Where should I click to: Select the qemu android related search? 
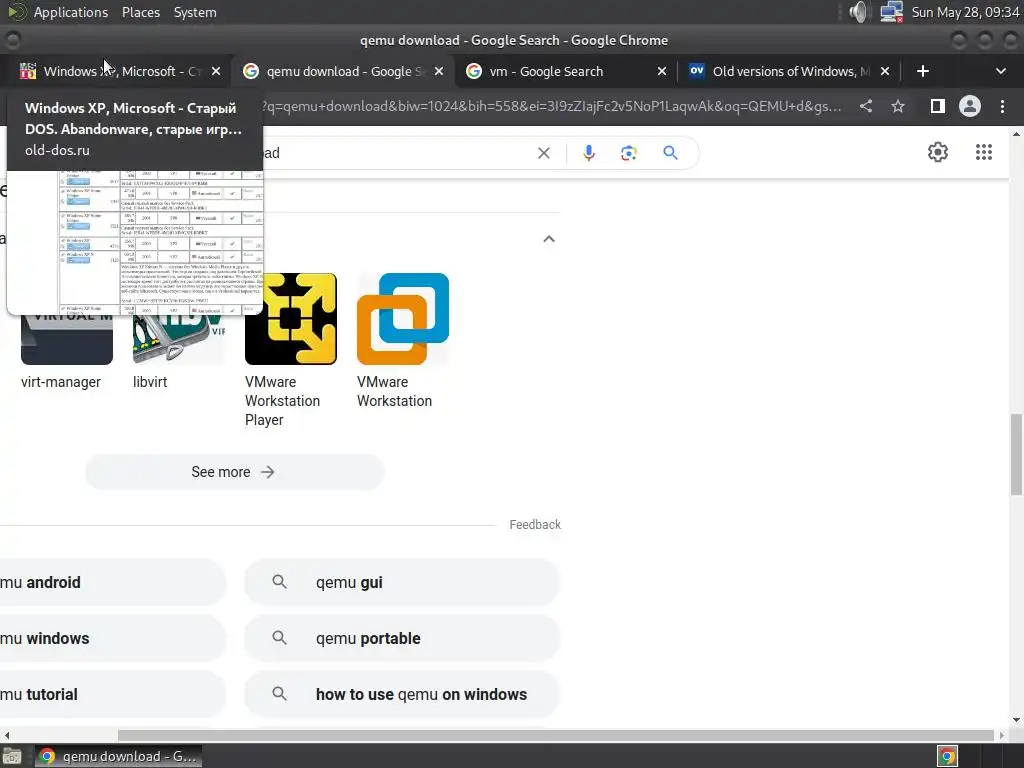(x=113, y=582)
